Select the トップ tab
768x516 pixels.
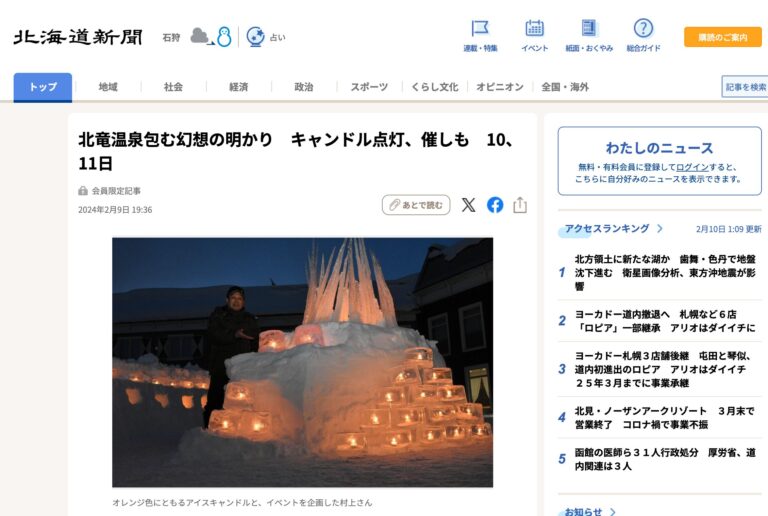tap(43, 87)
